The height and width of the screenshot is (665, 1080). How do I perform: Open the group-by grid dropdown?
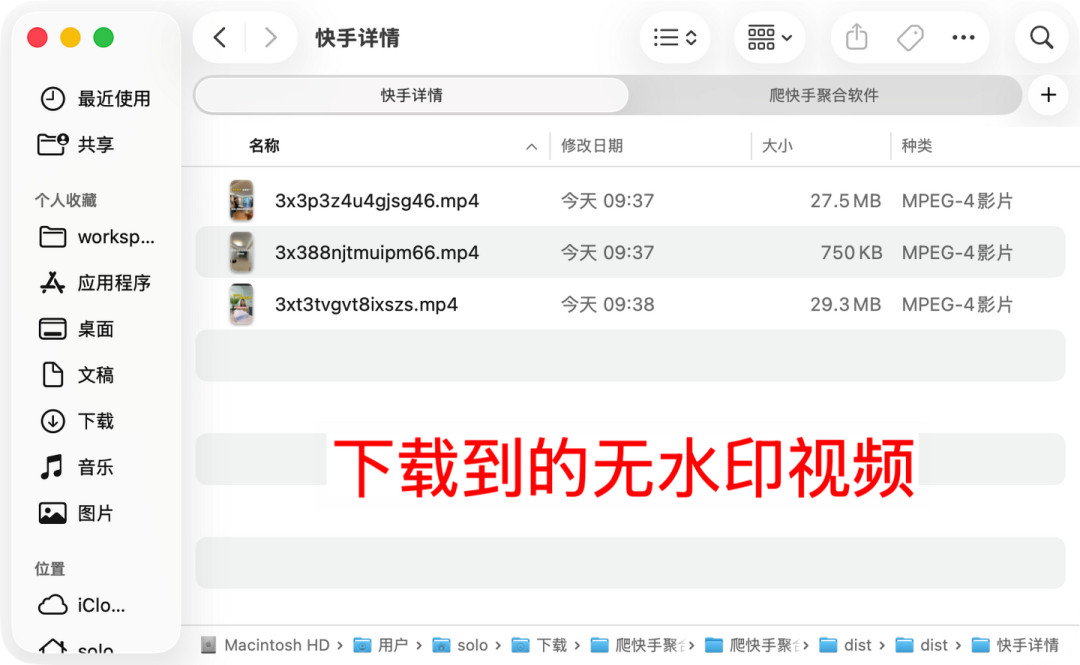pyautogui.click(x=769, y=37)
